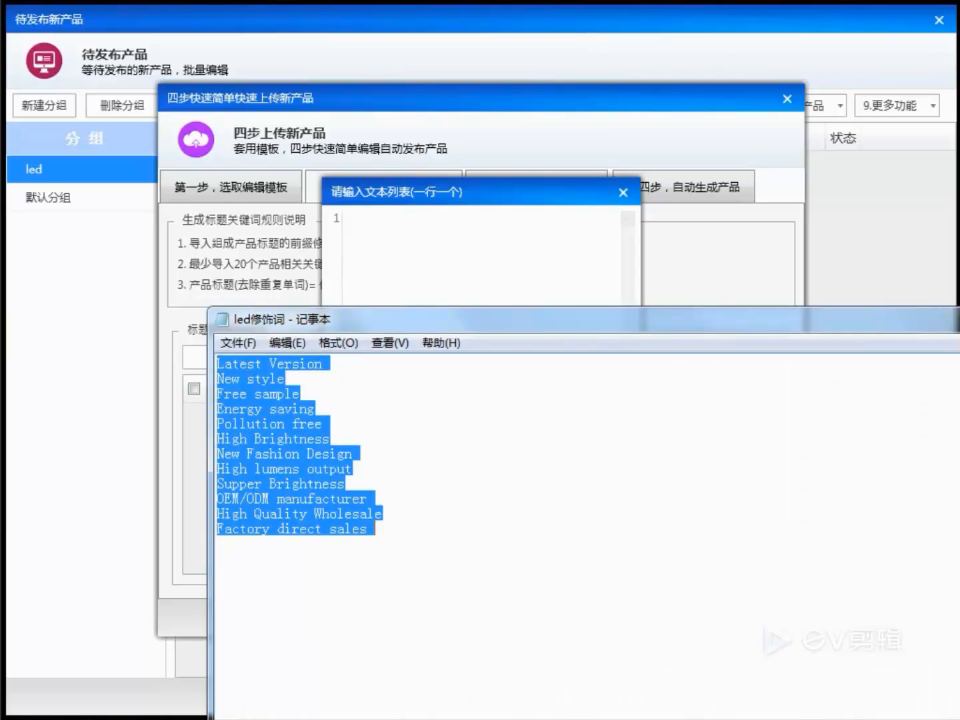Click the red monitor icon for pending products

point(43,61)
